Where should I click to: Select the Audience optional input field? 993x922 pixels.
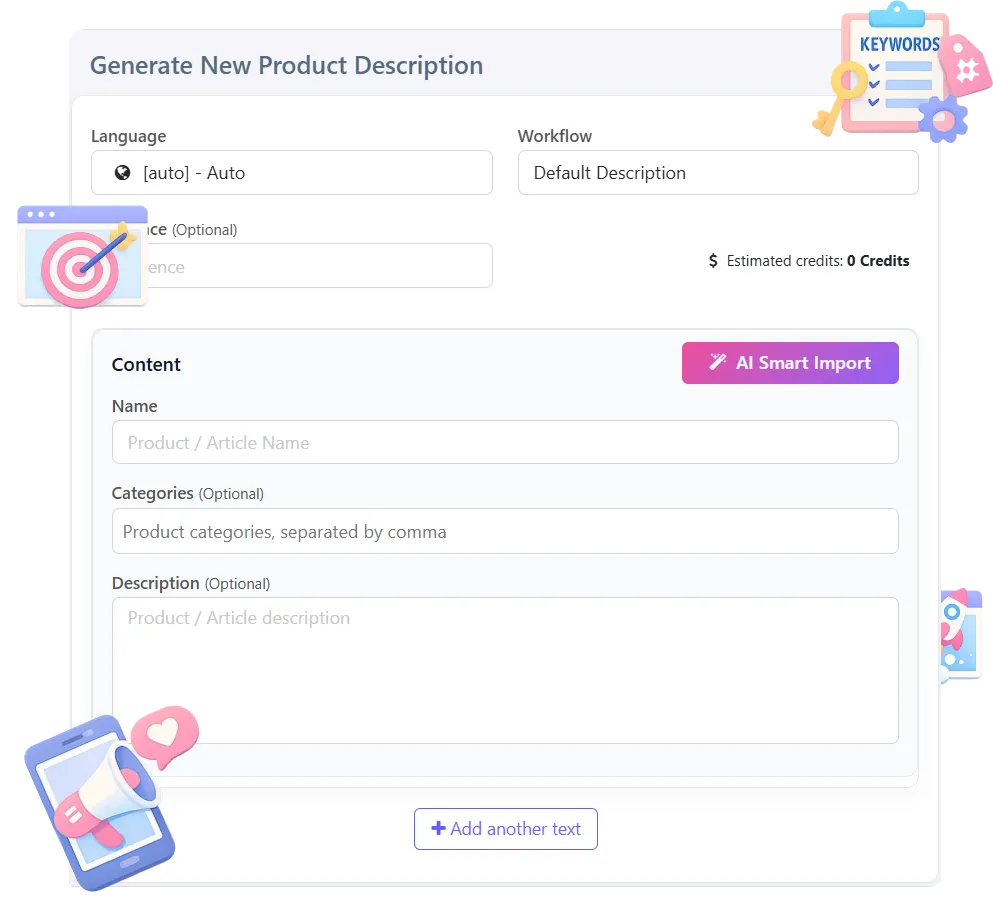[320, 266]
